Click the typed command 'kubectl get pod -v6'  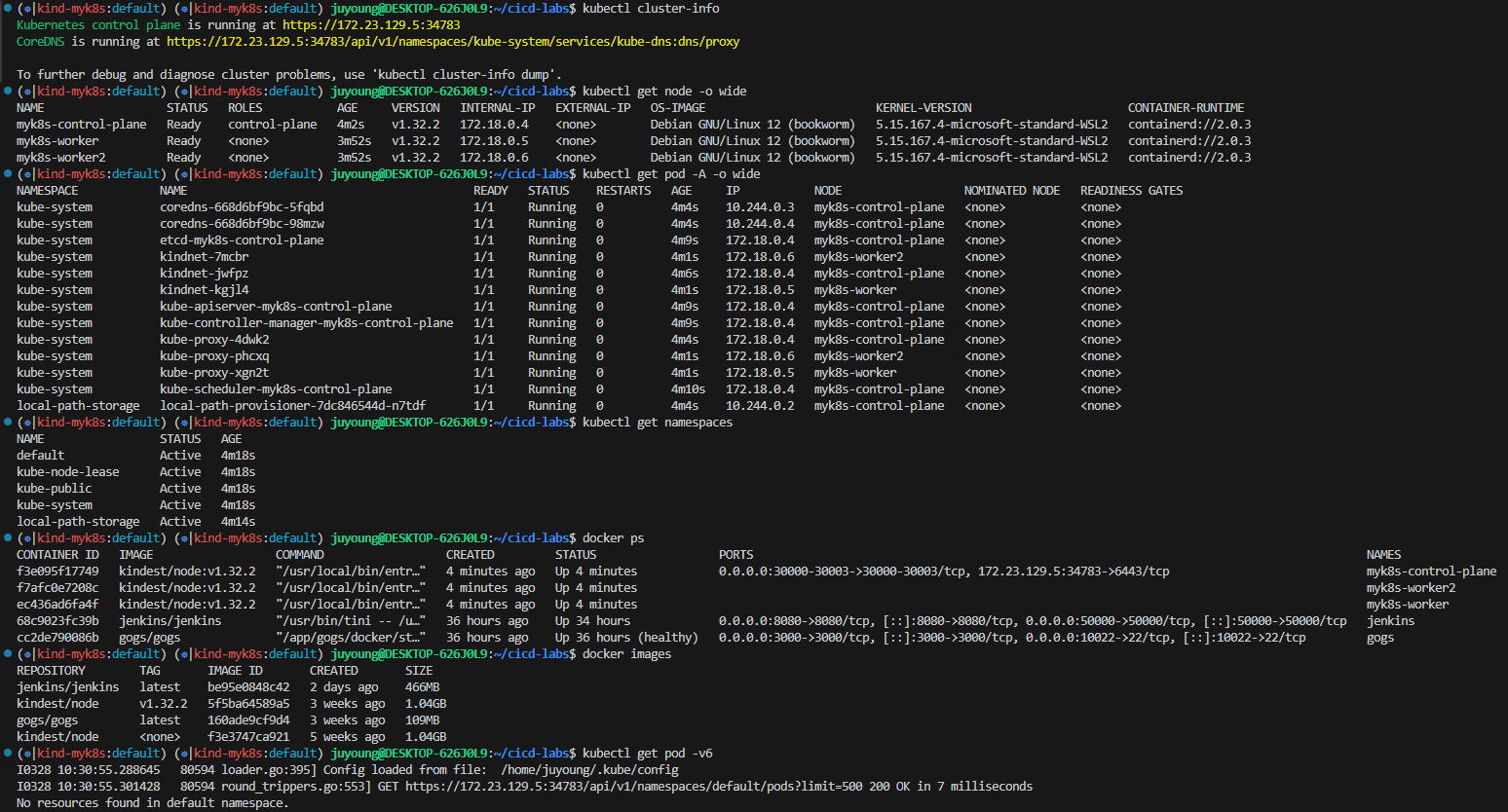(648, 754)
